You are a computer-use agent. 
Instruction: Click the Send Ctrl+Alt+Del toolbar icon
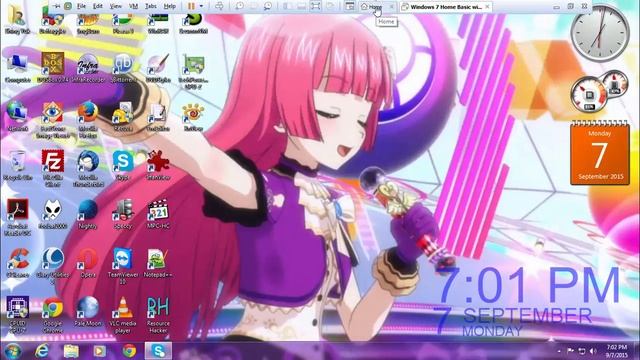(x=219, y=6)
